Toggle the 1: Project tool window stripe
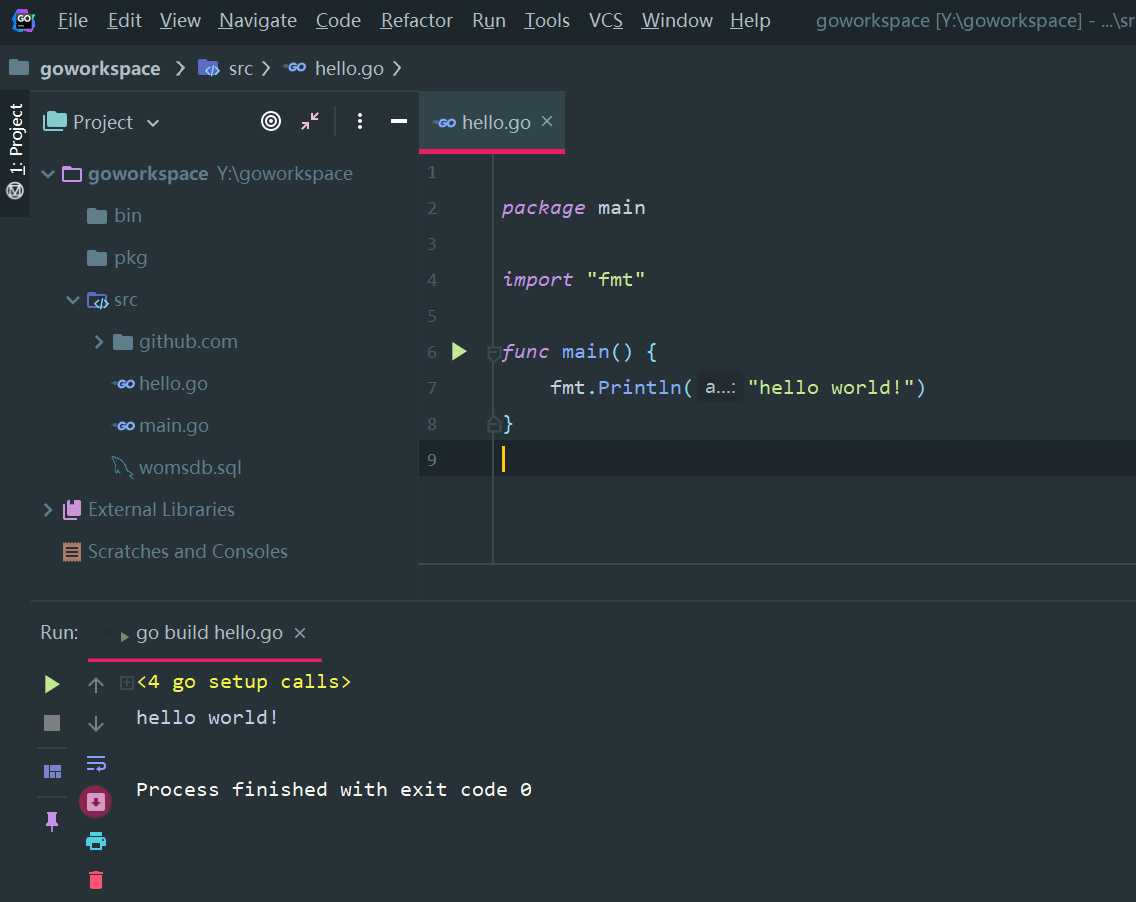 point(16,139)
